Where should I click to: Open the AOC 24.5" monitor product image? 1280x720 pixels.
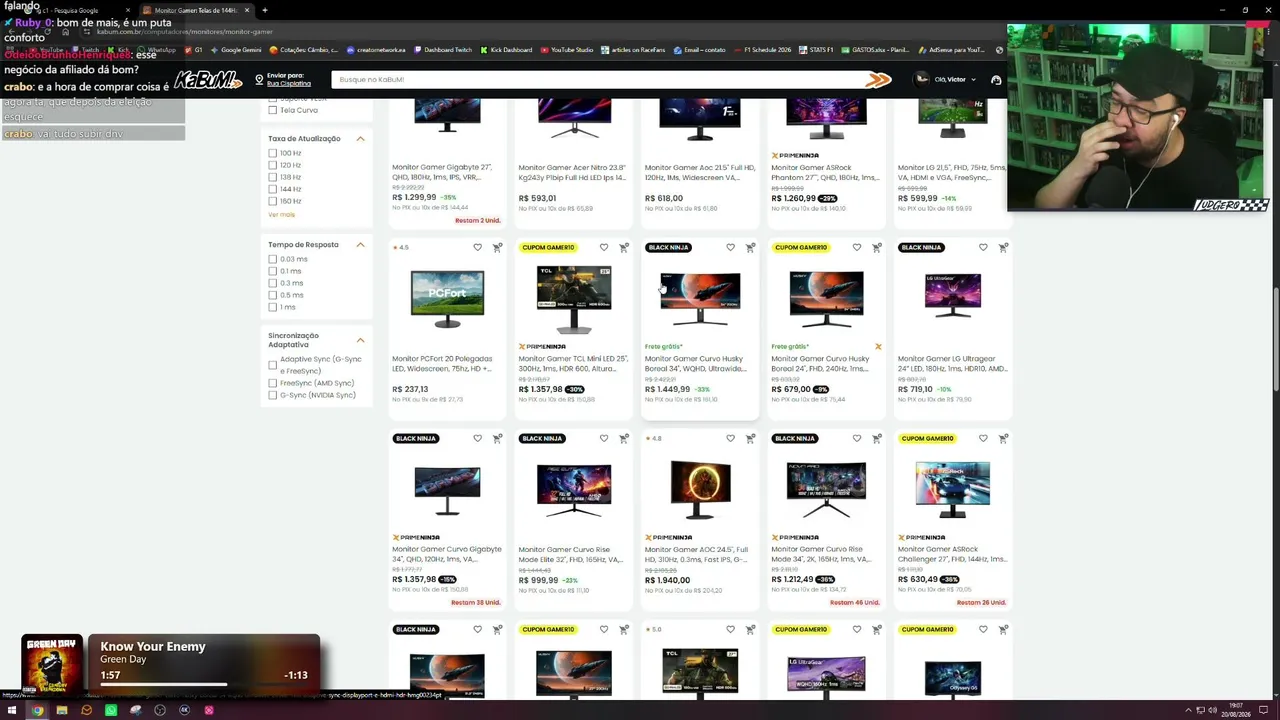(700, 489)
